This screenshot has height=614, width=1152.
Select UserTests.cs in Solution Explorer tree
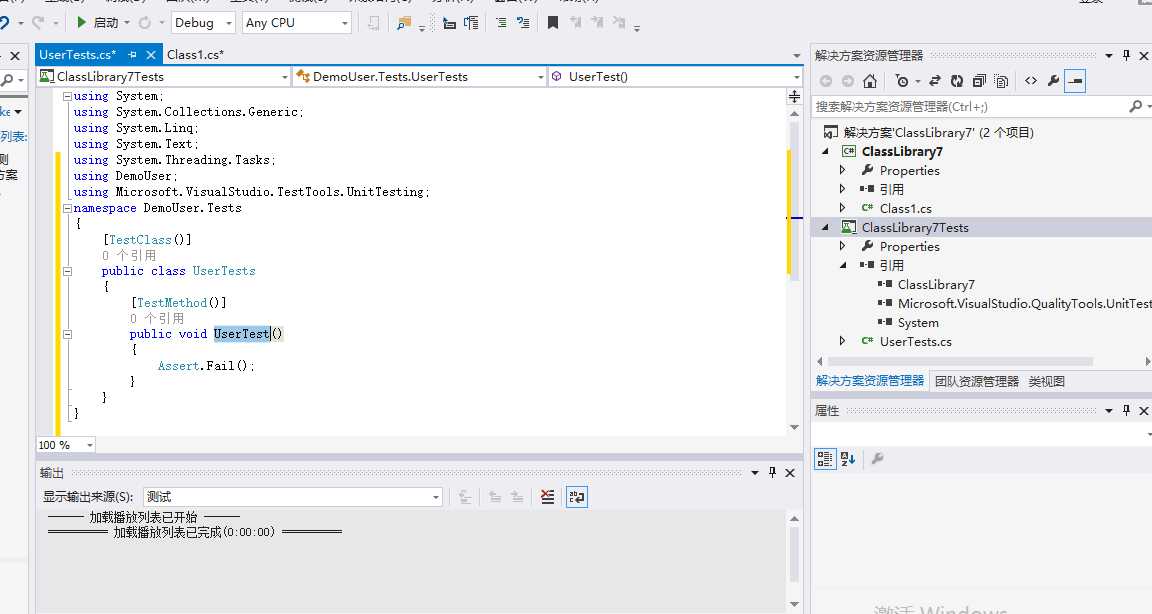915,342
